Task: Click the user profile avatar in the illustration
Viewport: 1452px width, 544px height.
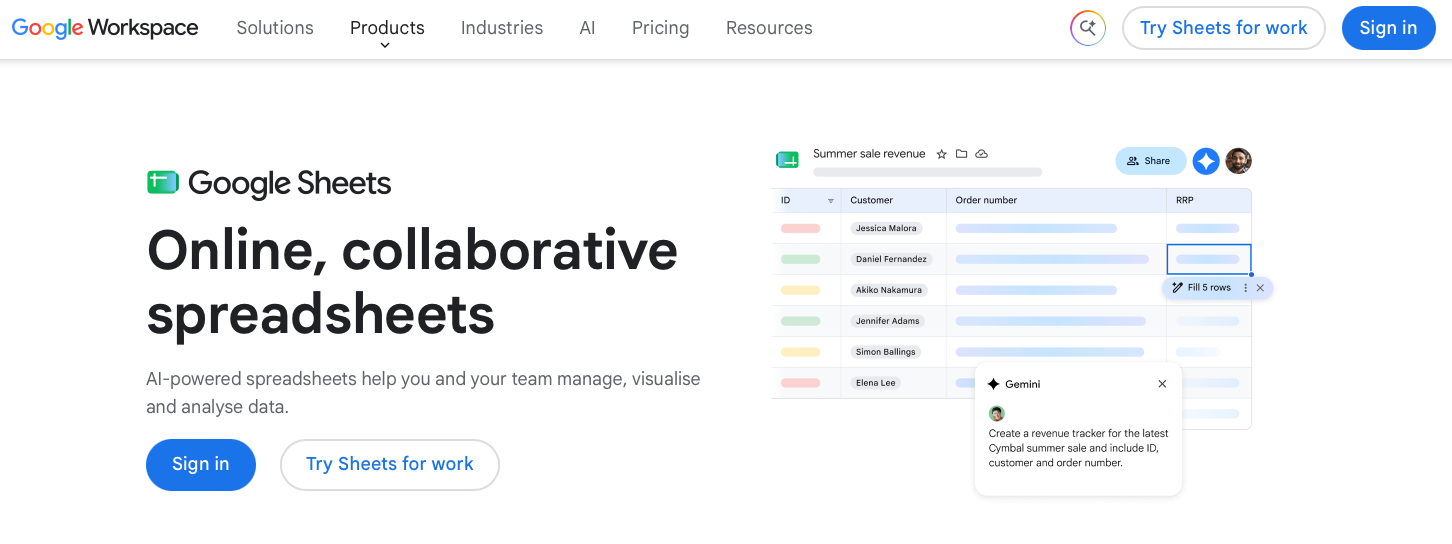Action: click(1239, 161)
